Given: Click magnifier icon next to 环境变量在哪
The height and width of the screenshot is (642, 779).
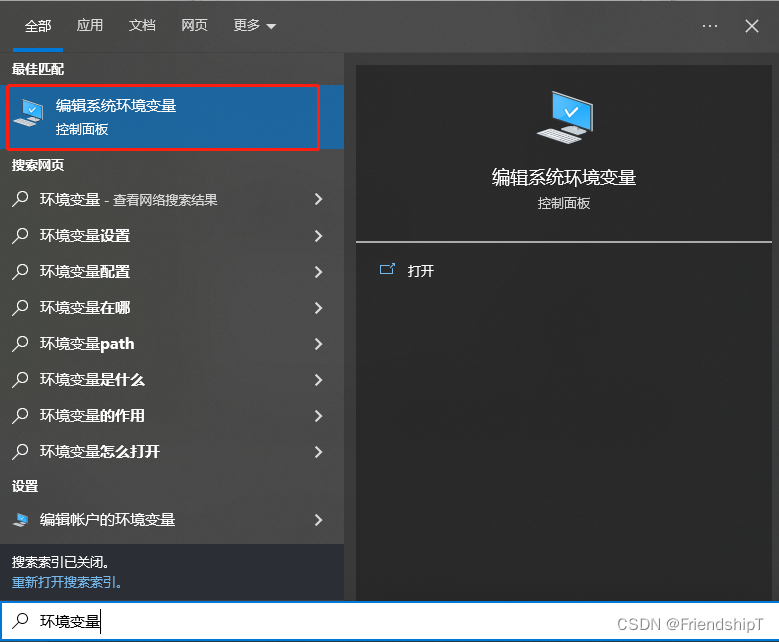Looking at the screenshot, I should point(20,307).
